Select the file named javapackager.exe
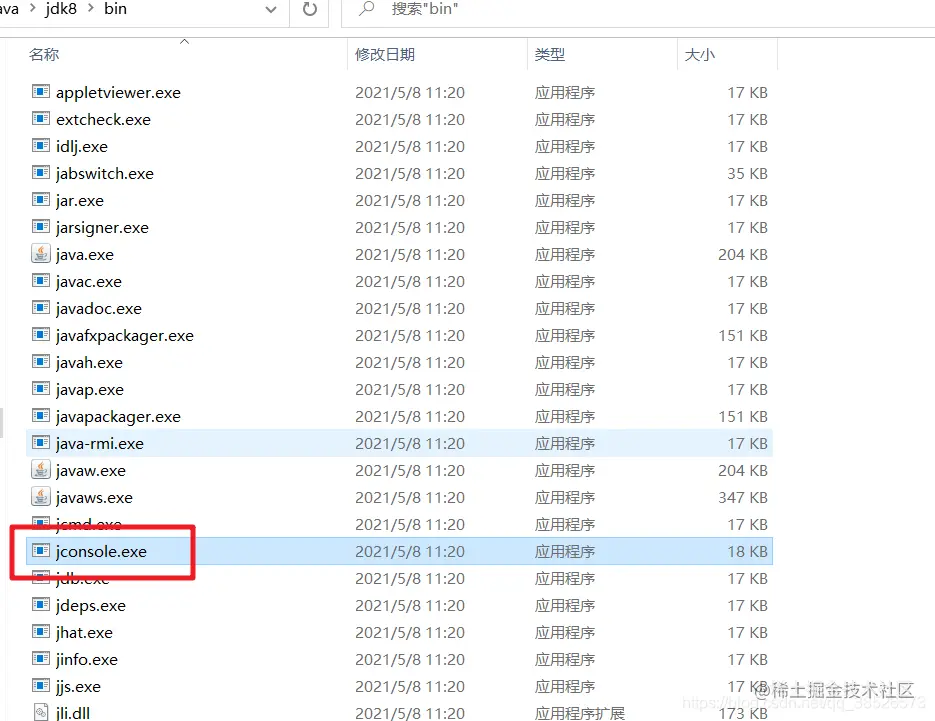This screenshot has width=935, height=721. point(118,416)
